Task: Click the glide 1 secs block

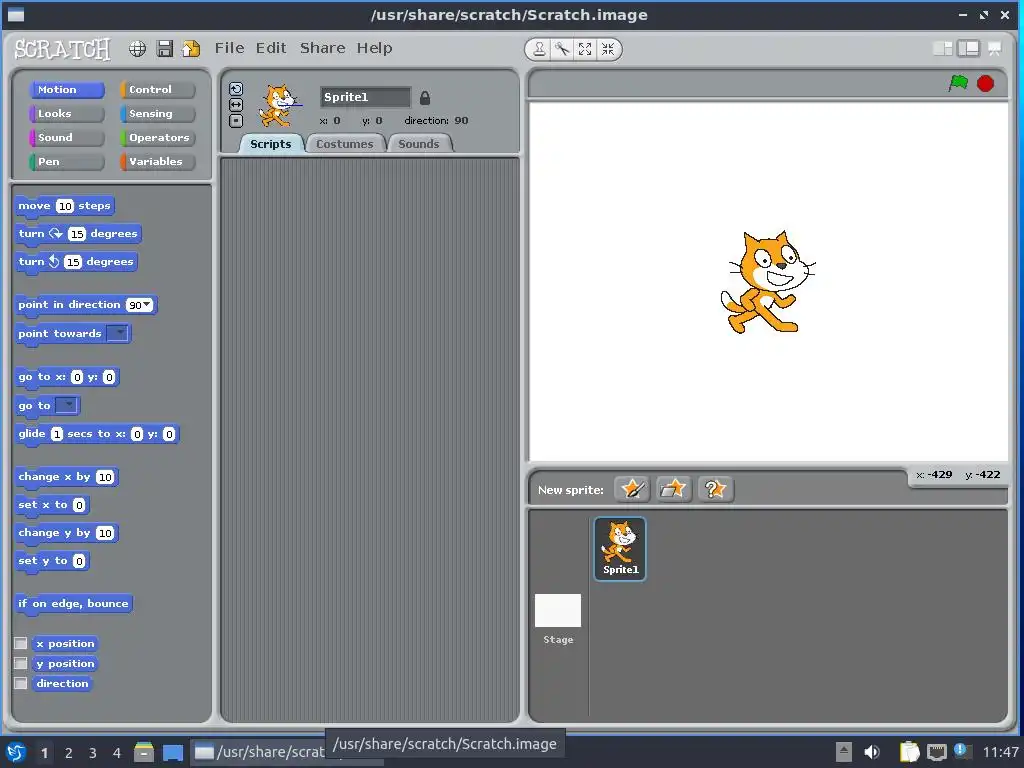Action: pyautogui.click(x=97, y=434)
